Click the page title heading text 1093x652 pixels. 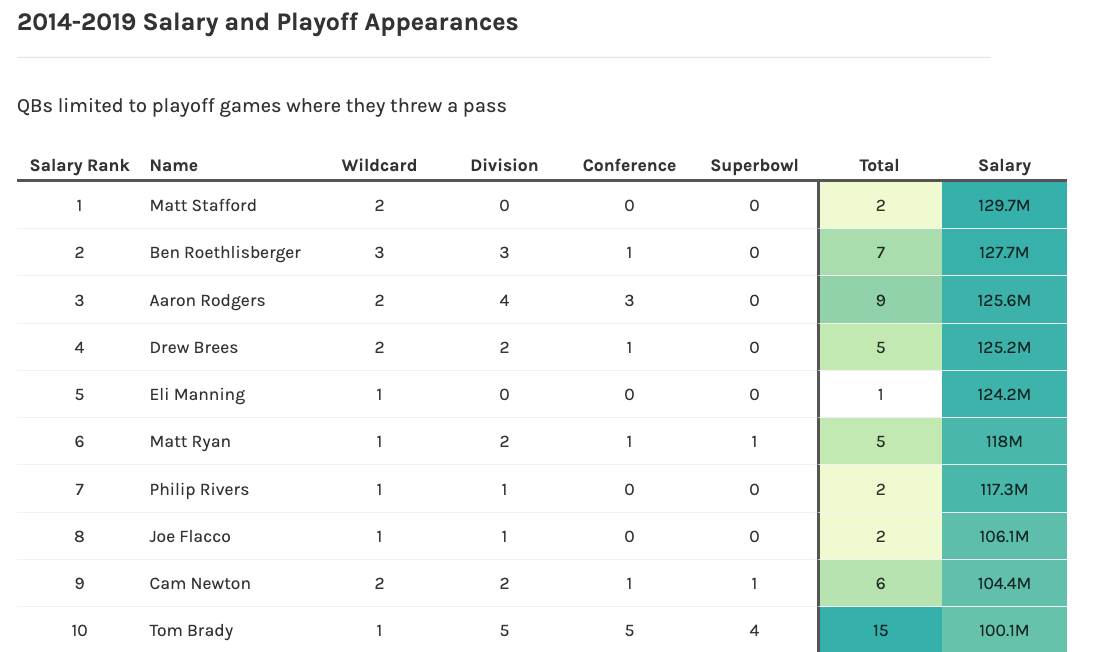(x=268, y=22)
